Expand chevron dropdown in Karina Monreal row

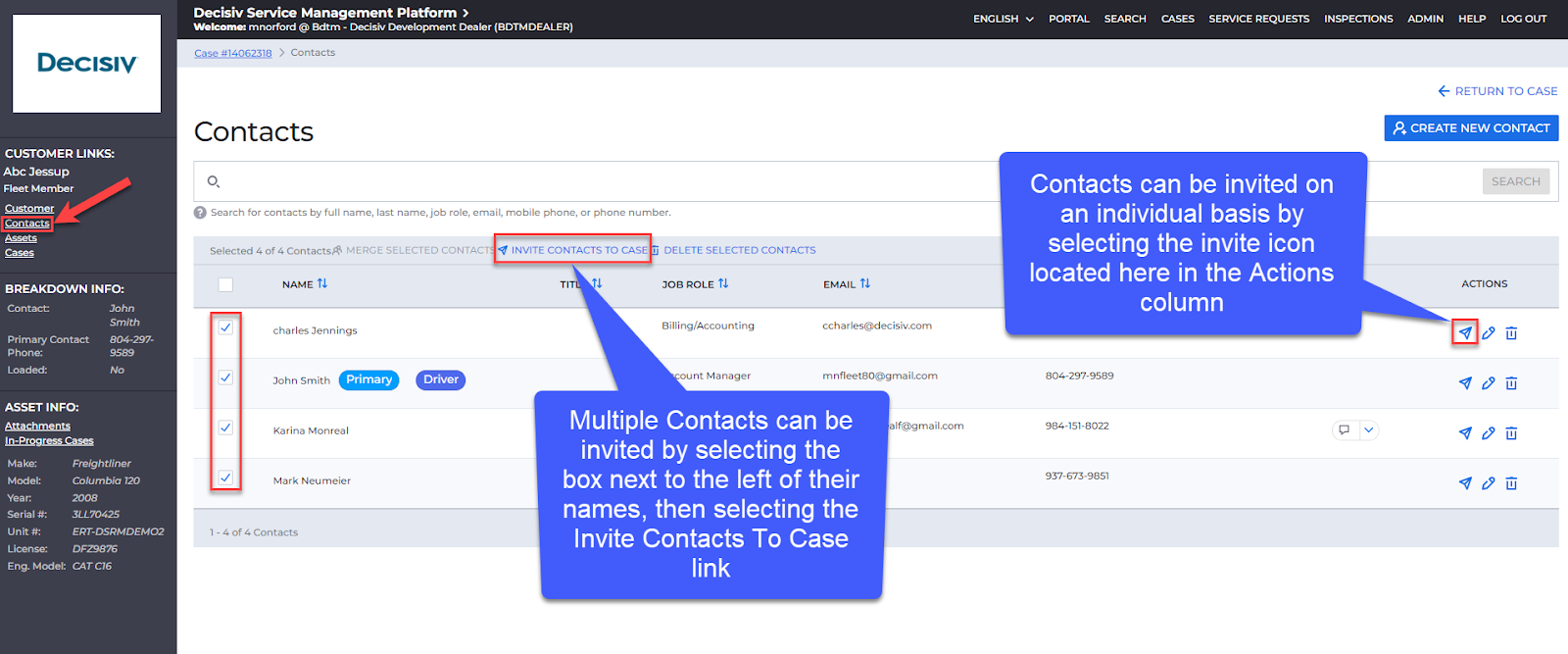click(1369, 430)
